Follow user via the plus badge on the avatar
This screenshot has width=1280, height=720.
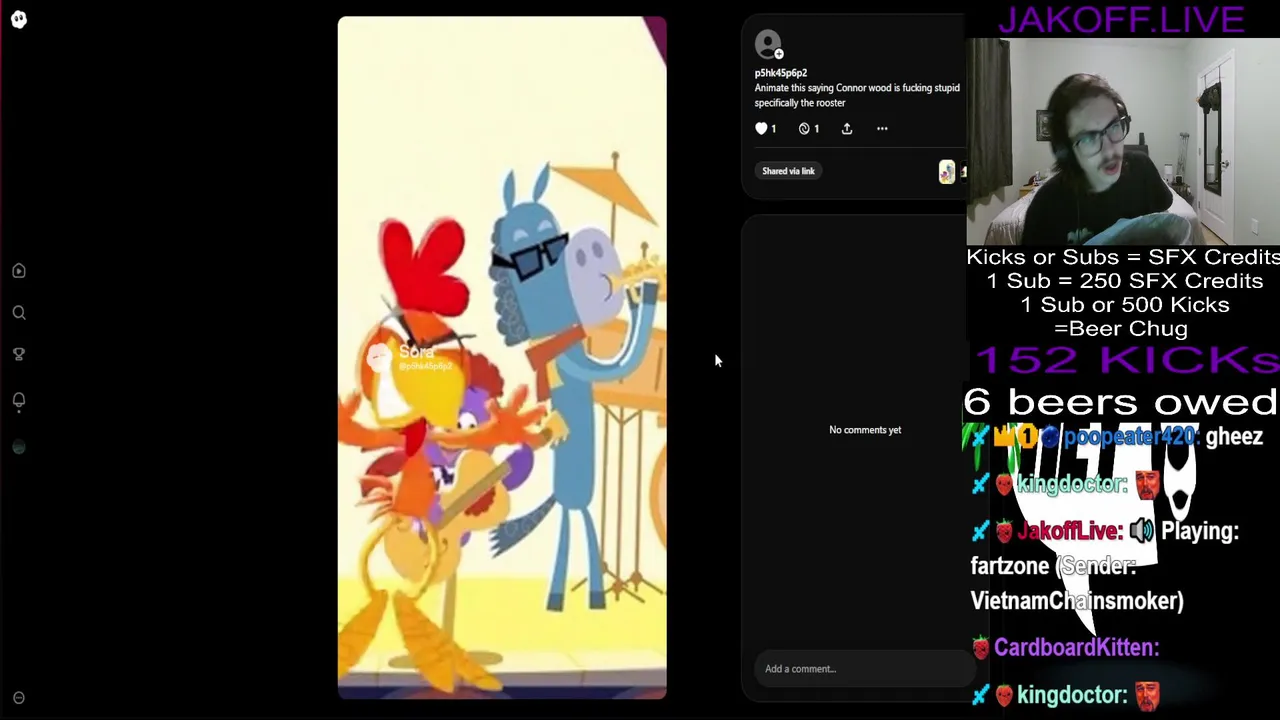pos(779,54)
